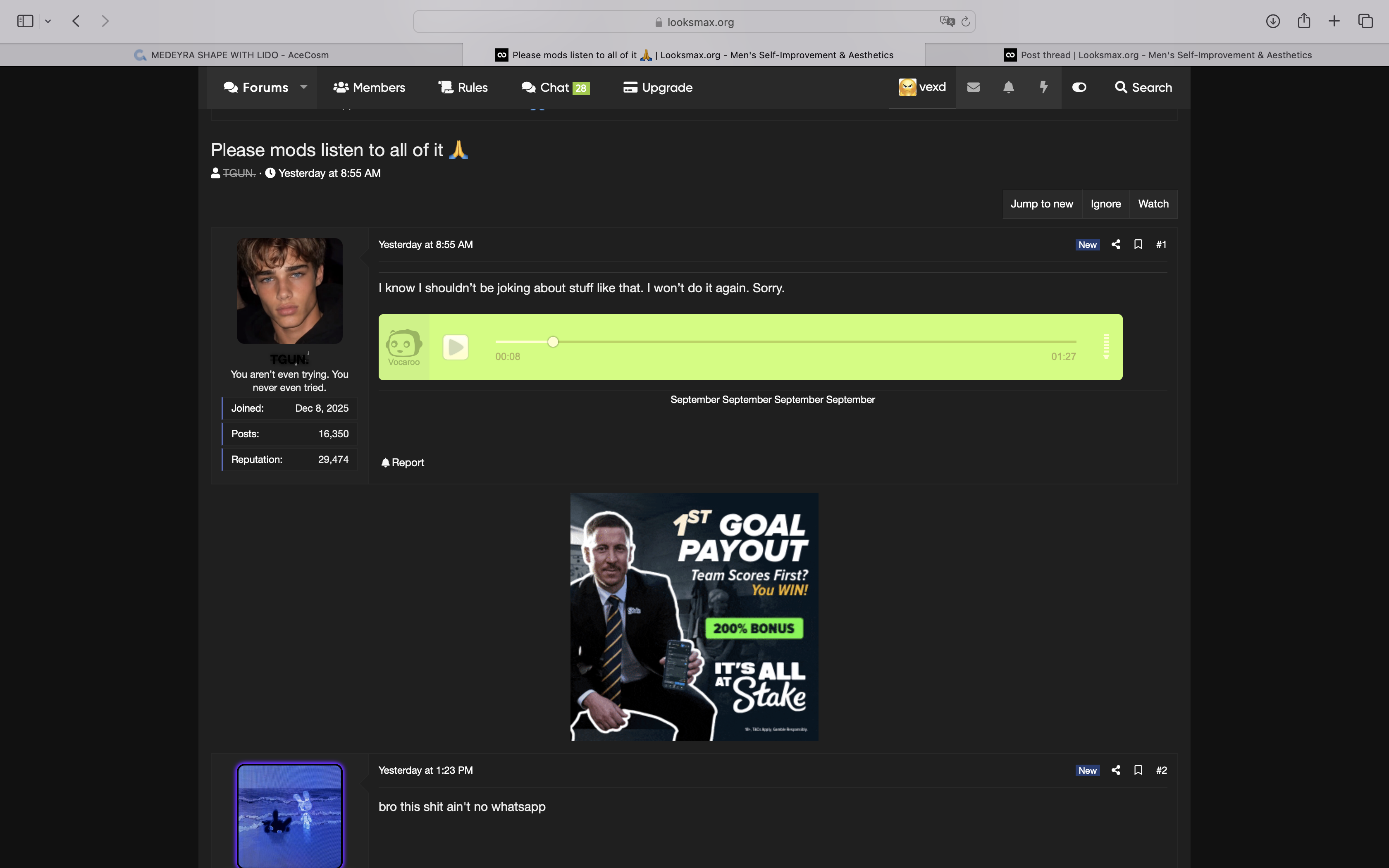Click the Vocaroo audio progress handle
Viewport: 1389px width, 868px height.
pyautogui.click(x=553, y=341)
